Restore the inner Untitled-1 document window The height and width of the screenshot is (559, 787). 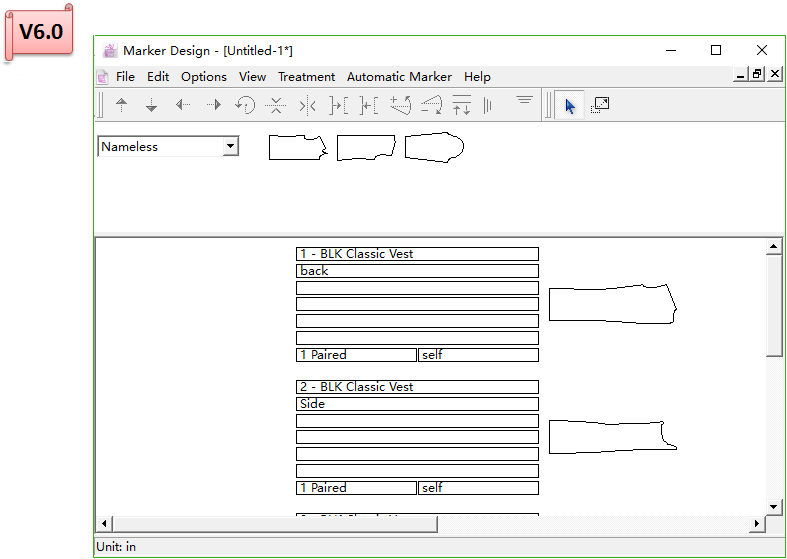(757, 75)
